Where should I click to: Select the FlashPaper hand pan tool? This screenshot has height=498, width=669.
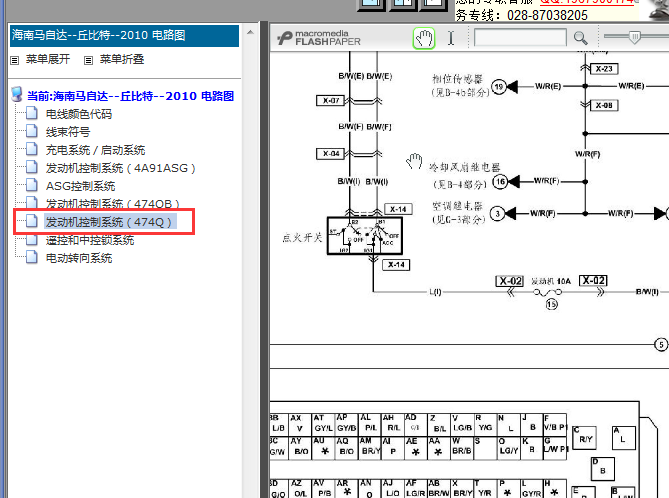point(424,38)
